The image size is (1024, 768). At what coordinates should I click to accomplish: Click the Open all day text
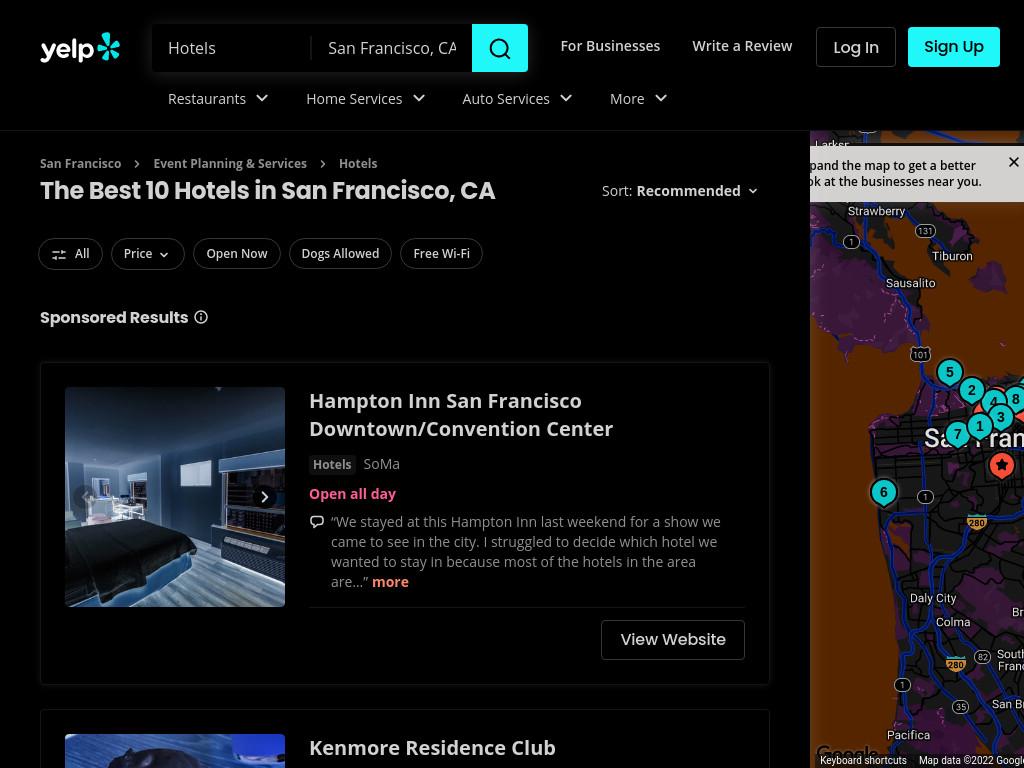(x=353, y=494)
